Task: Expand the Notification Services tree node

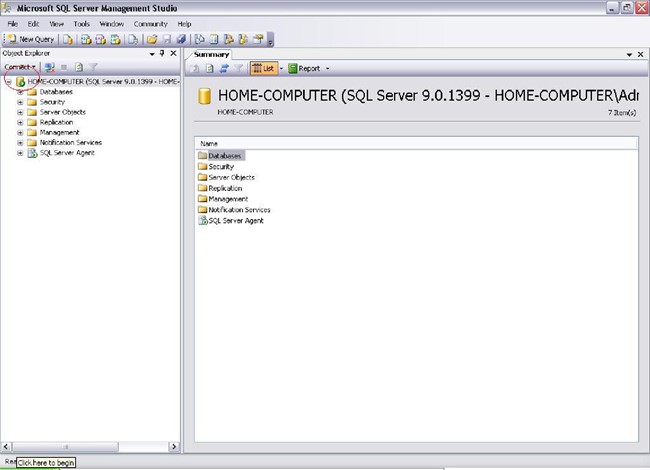Action: tap(20, 143)
